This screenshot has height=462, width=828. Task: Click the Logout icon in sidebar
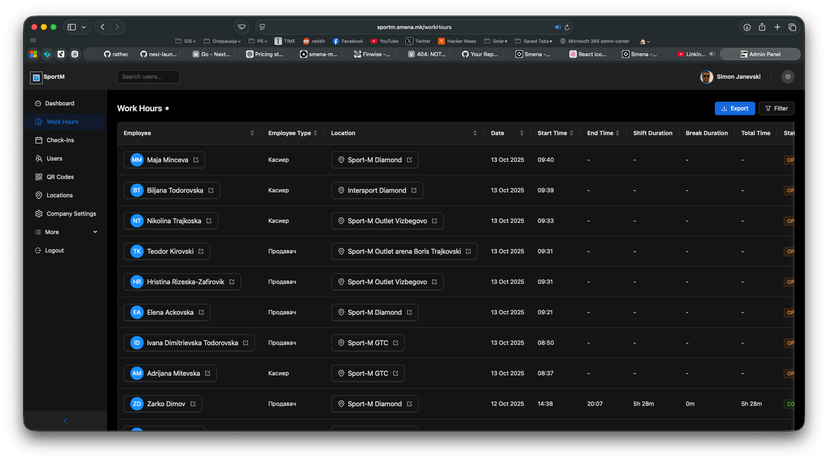coord(39,250)
